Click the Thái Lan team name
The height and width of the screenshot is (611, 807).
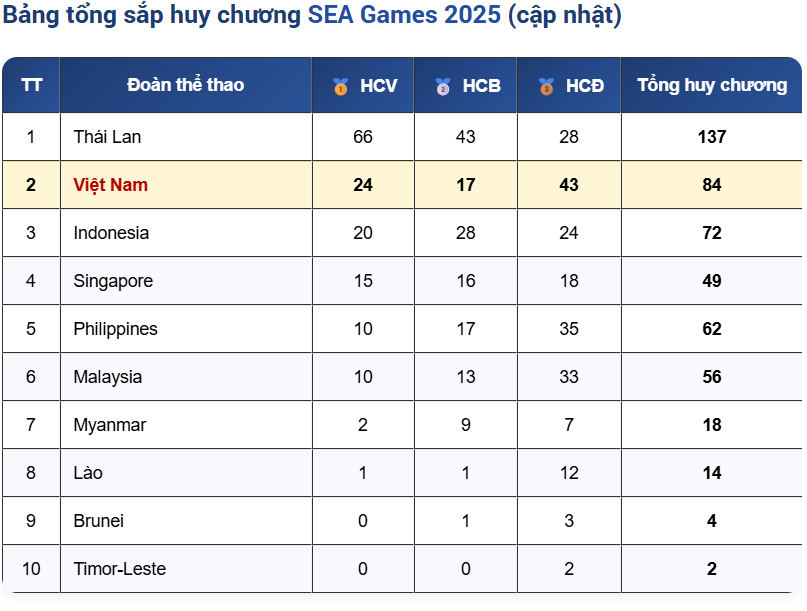[107, 137]
